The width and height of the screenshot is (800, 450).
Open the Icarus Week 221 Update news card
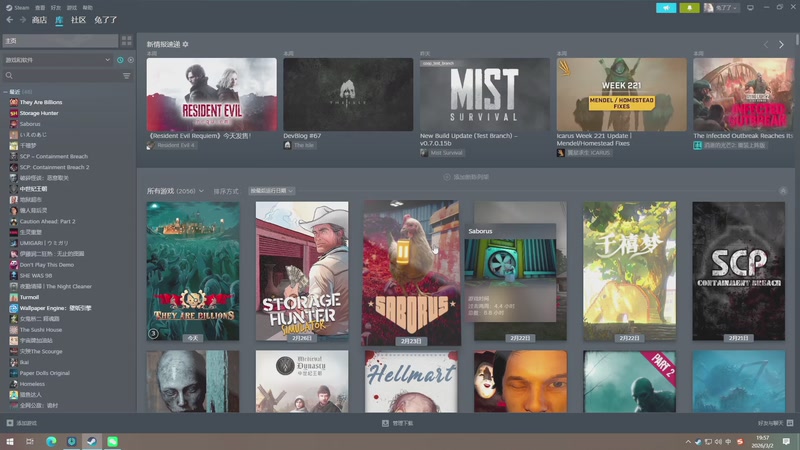pyautogui.click(x=621, y=94)
